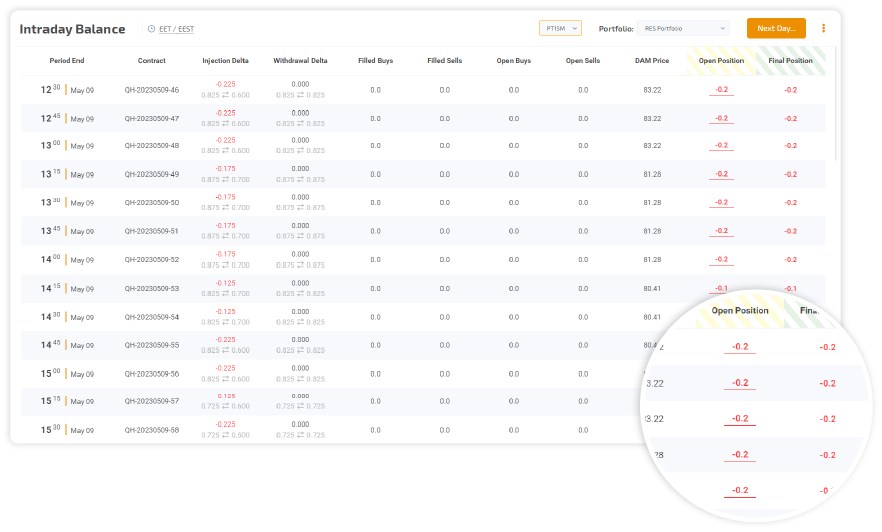Click Filled Buys 0.0 in QH-20230509-55 row
This screenshot has width=882, height=532.
(376, 345)
